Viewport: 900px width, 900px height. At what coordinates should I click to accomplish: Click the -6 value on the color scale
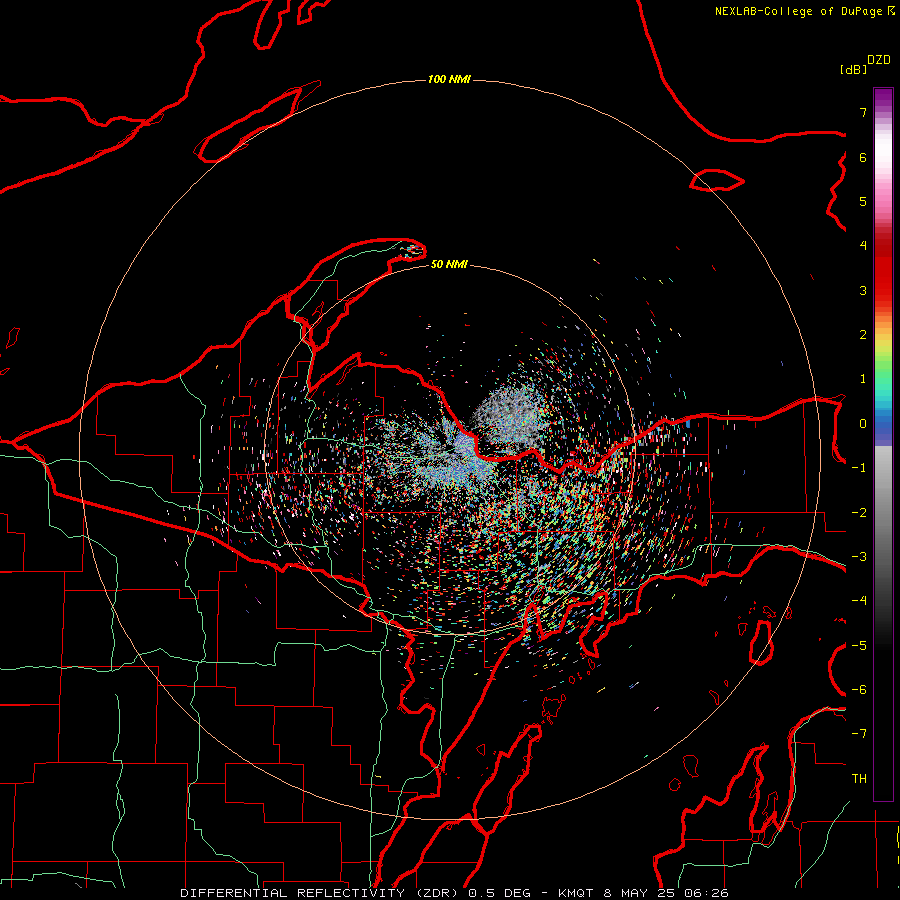click(x=859, y=690)
